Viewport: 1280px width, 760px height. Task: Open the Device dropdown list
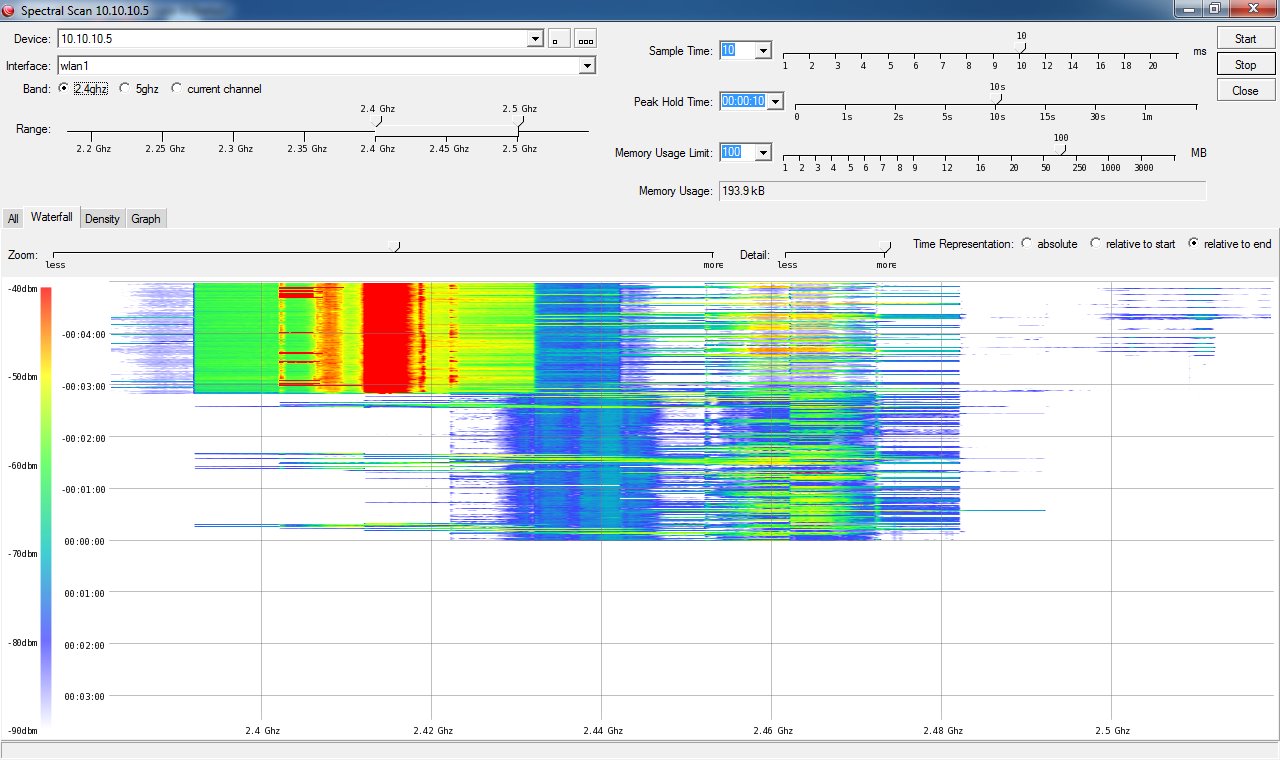pos(534,39)
